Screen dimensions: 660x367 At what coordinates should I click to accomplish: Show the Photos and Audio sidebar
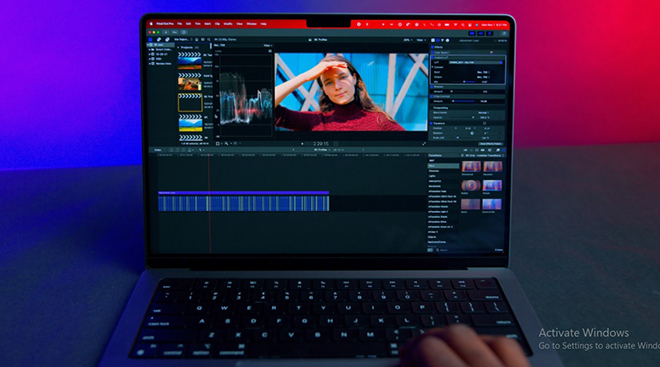pyautogui.click(x=159, y=39)
